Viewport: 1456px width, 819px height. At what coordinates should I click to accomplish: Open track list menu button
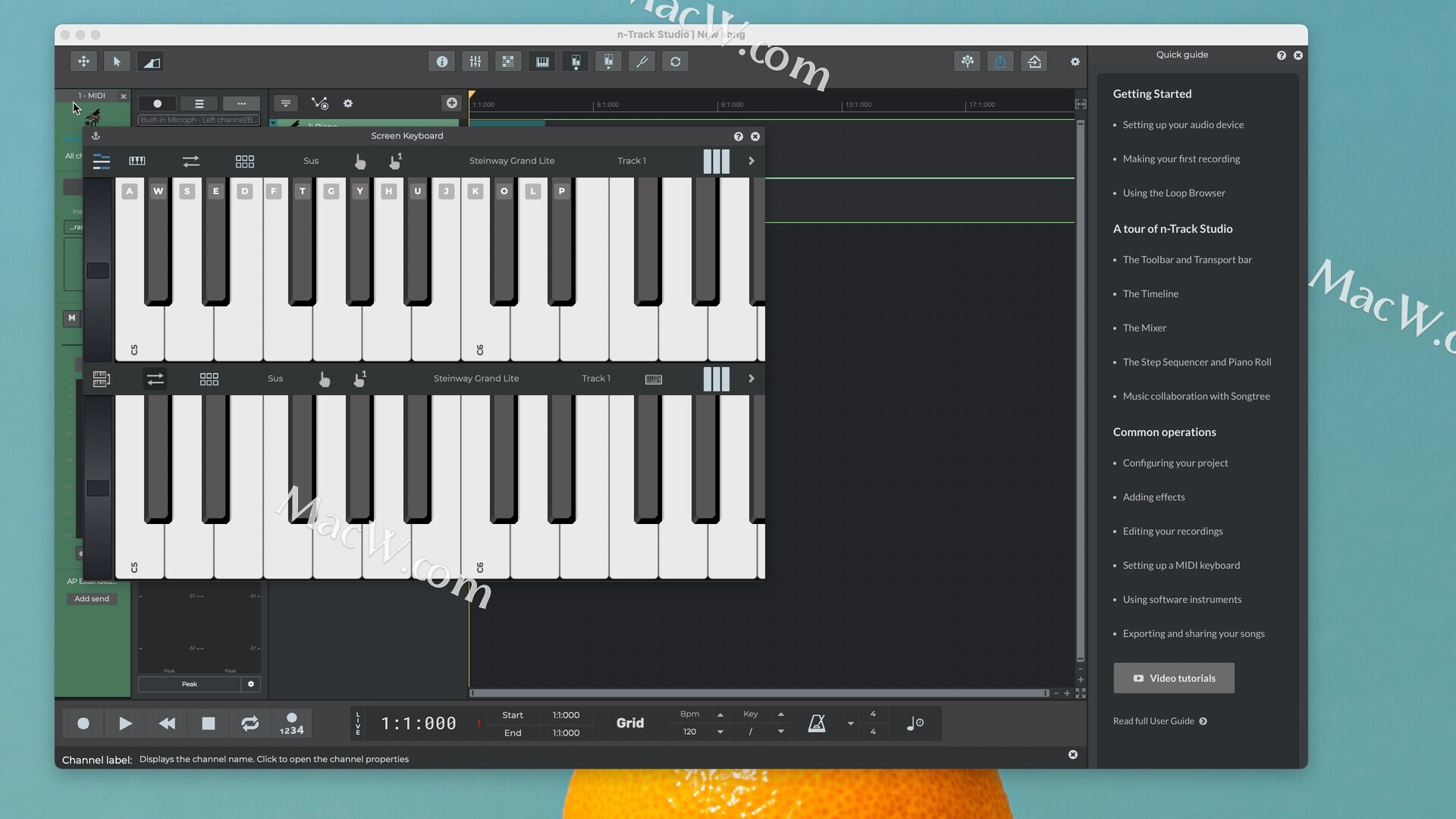[x=199, y=103]
